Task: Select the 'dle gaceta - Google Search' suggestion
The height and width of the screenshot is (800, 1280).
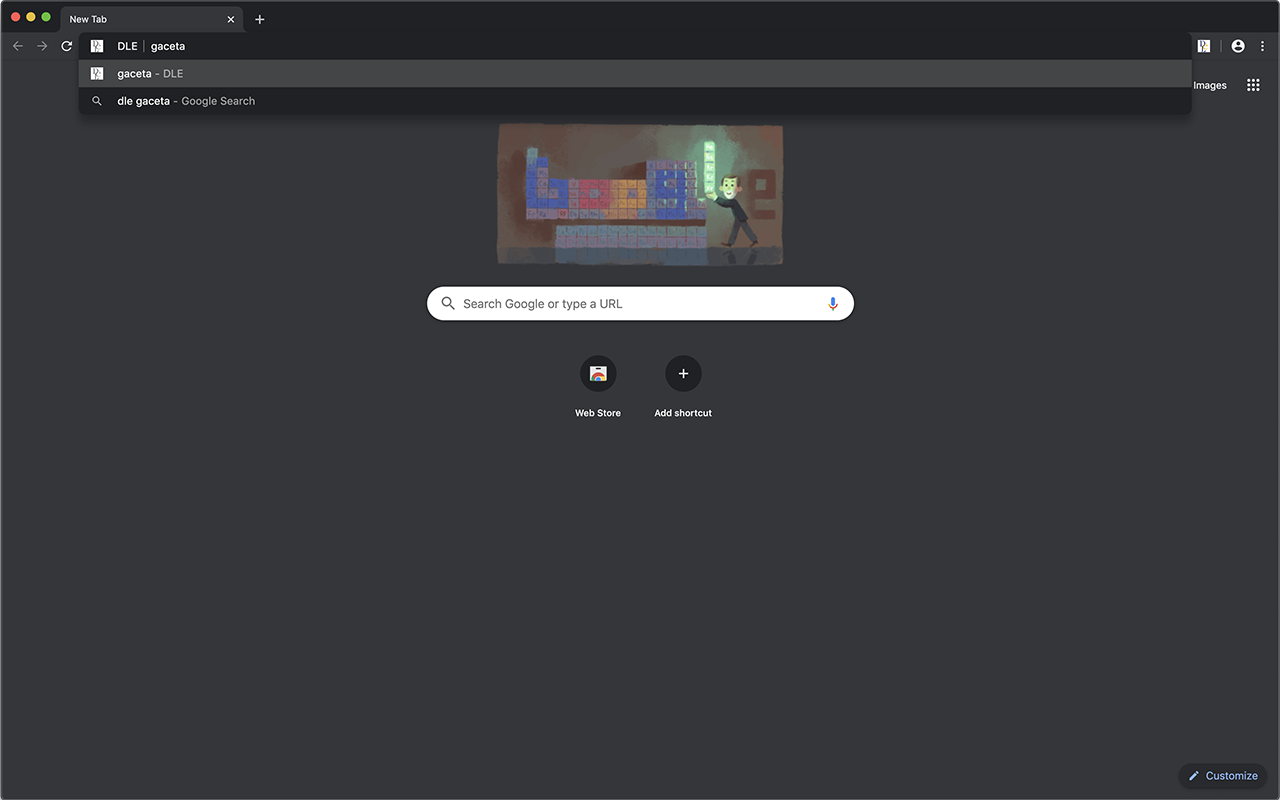Action: (x=635, y=101)
